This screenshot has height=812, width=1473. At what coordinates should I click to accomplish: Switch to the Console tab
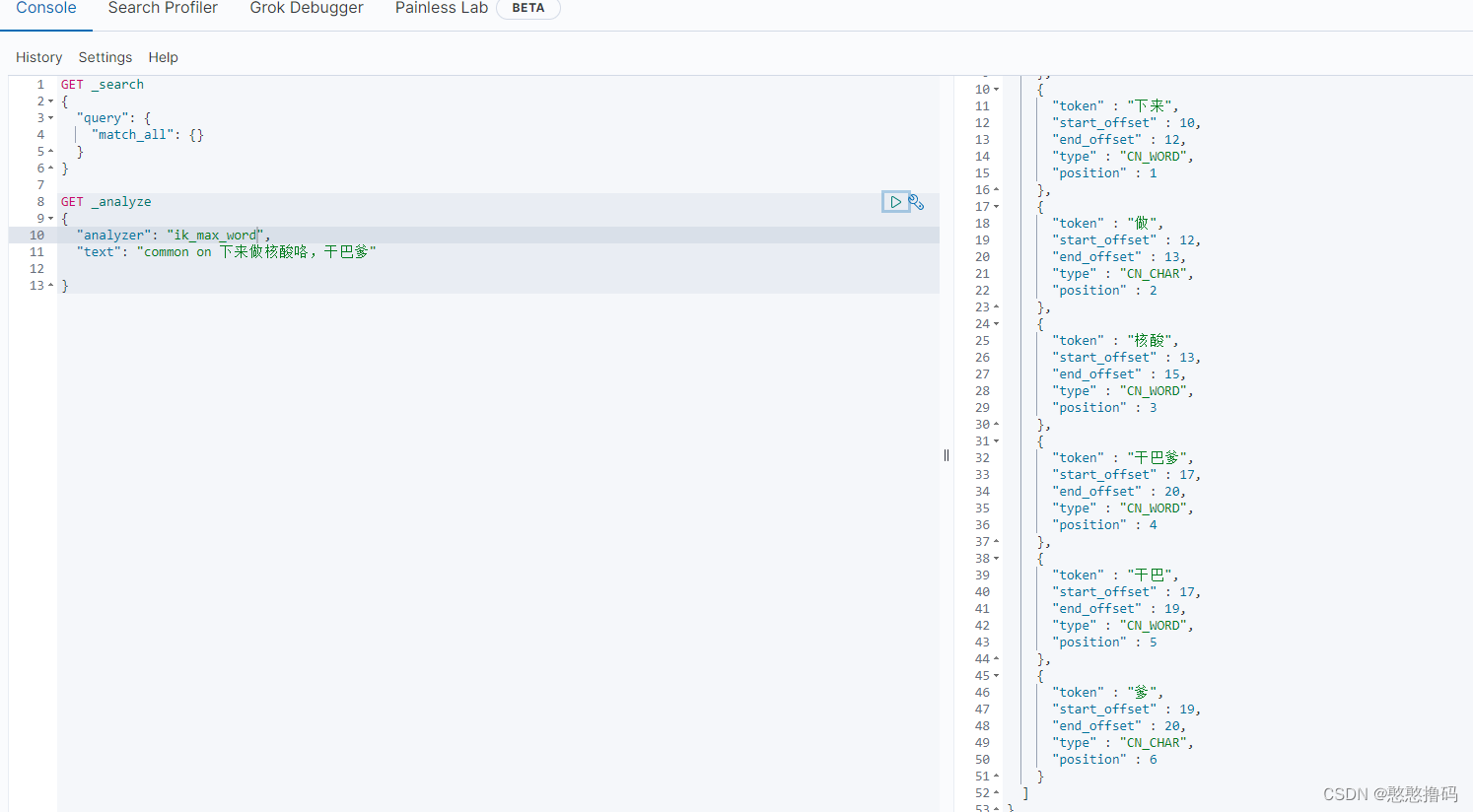(46, 8)
